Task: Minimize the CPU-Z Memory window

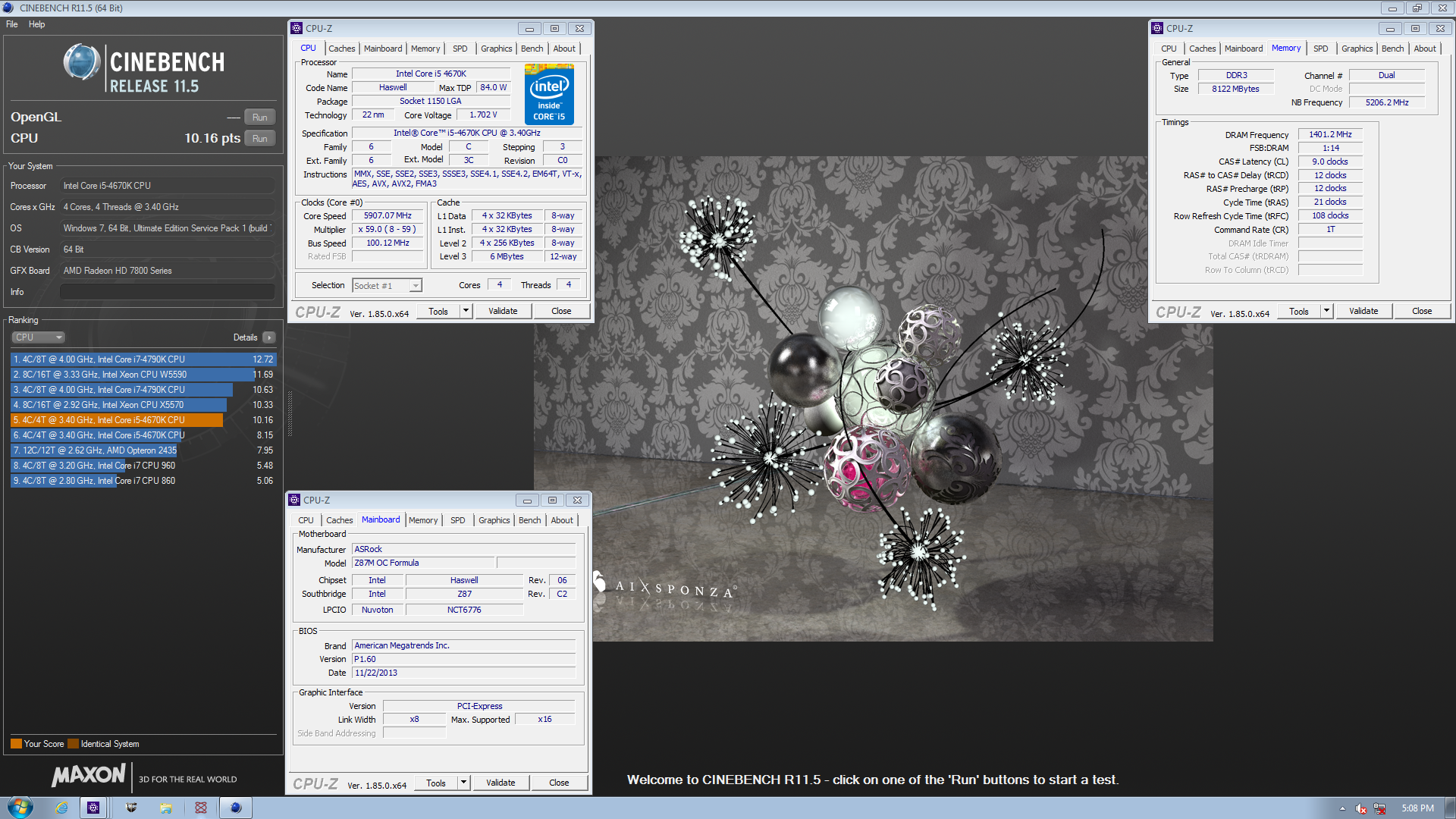Action: [x=1390, y=29]
